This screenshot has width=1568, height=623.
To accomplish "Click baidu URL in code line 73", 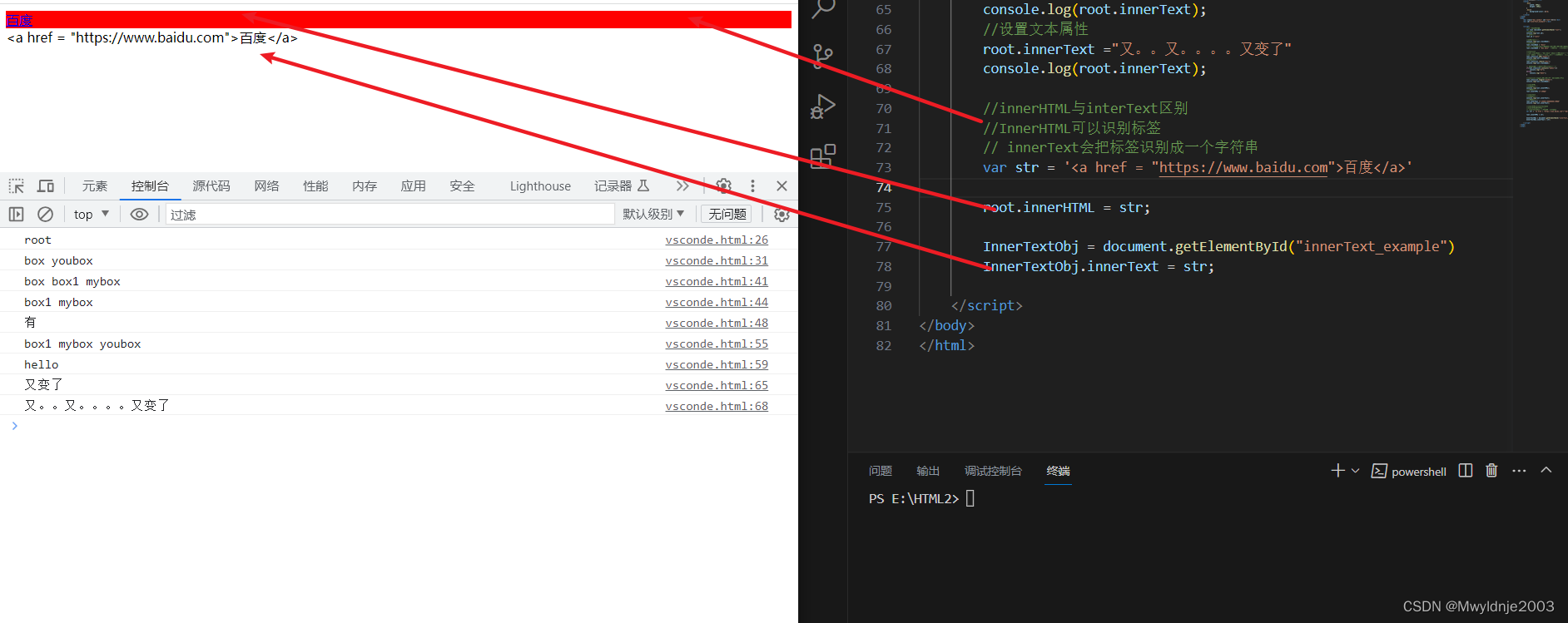I will coord(1243,167).
